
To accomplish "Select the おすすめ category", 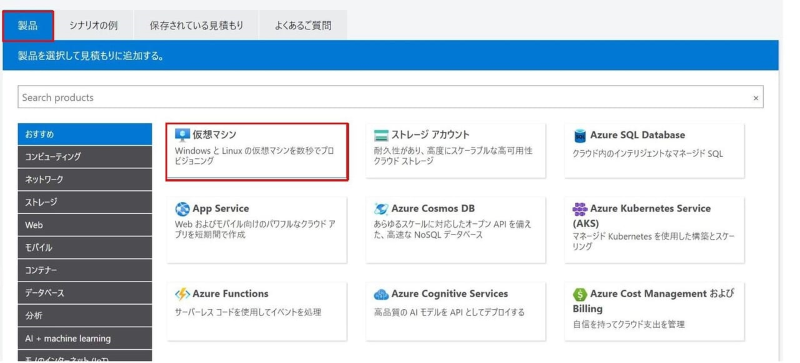I will click(85, 134).
